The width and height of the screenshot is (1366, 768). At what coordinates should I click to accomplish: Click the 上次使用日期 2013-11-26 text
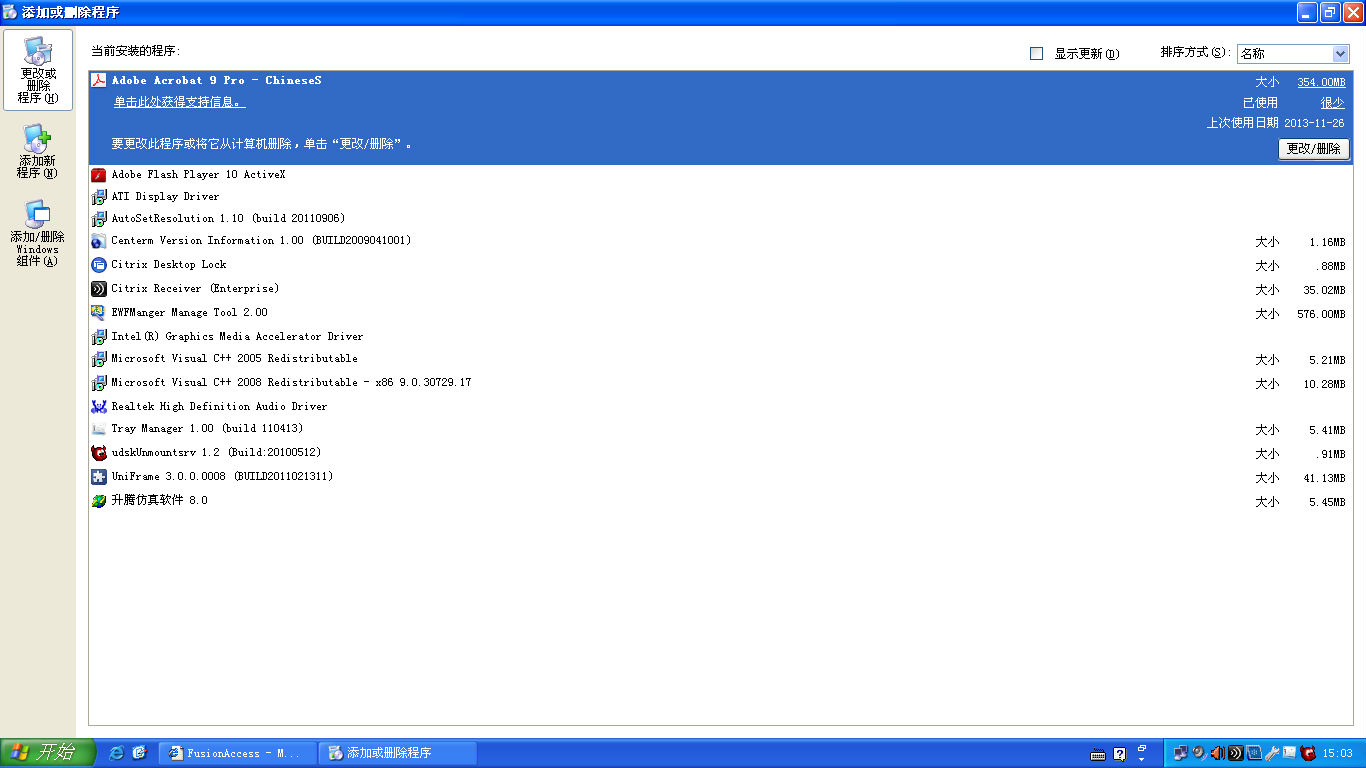[1275, 123]
